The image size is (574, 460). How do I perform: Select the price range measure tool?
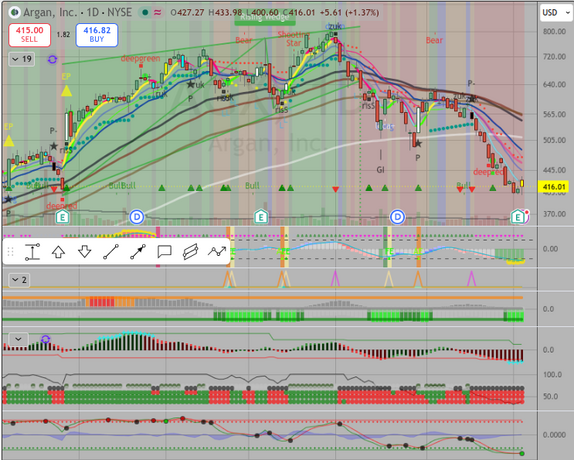(x=32, y=252)
